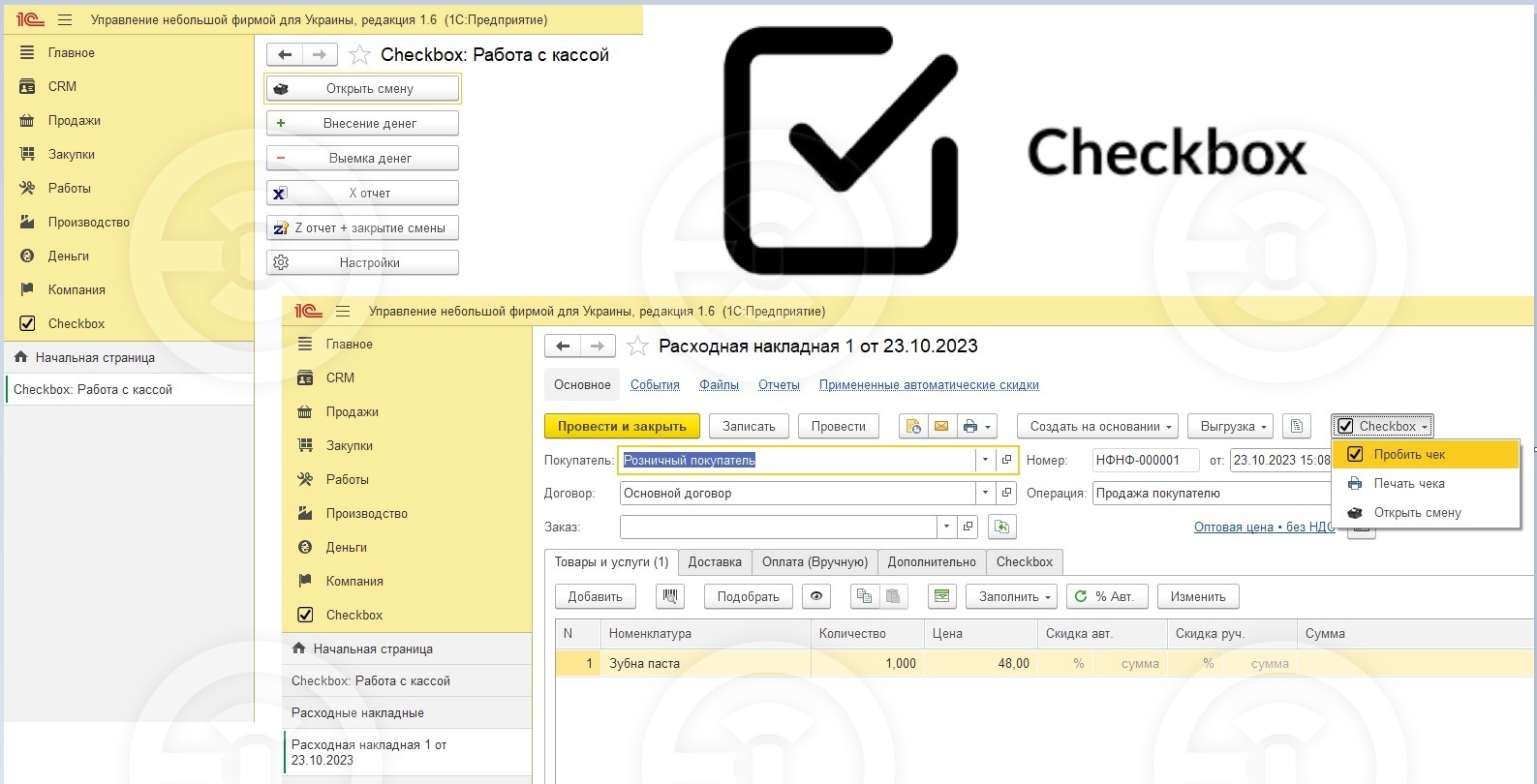
Task: Open Заказ record via open-form icon
Action: point(967,527)
